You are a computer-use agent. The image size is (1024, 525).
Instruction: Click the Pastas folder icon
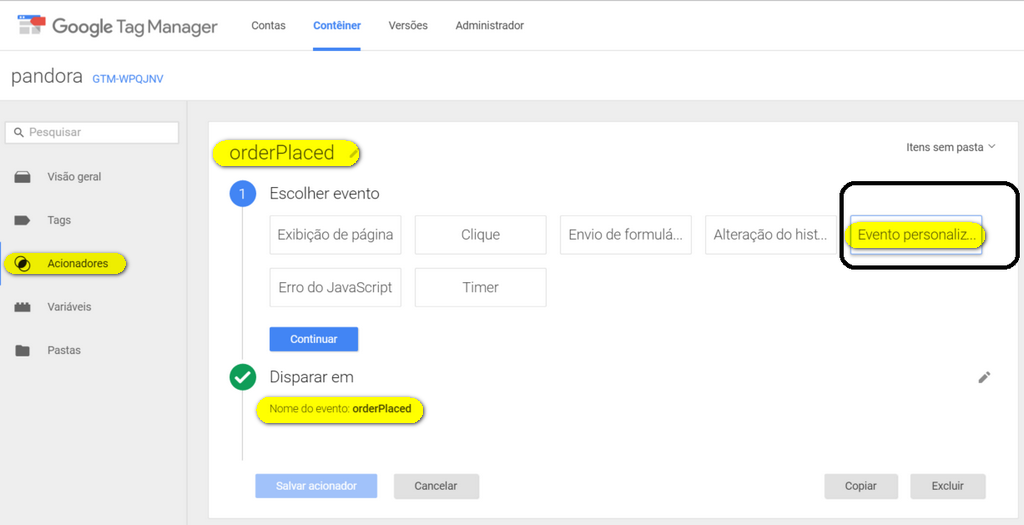point(22,351)
